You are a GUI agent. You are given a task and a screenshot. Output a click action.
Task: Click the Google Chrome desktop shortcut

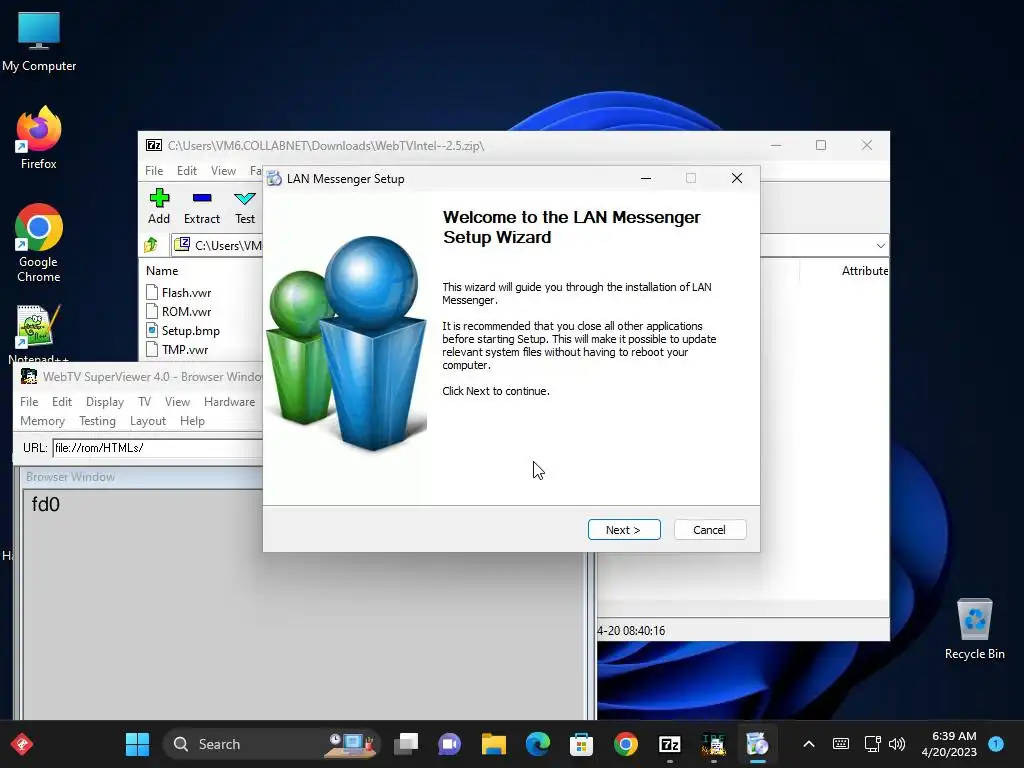click(x=39, y=243)
